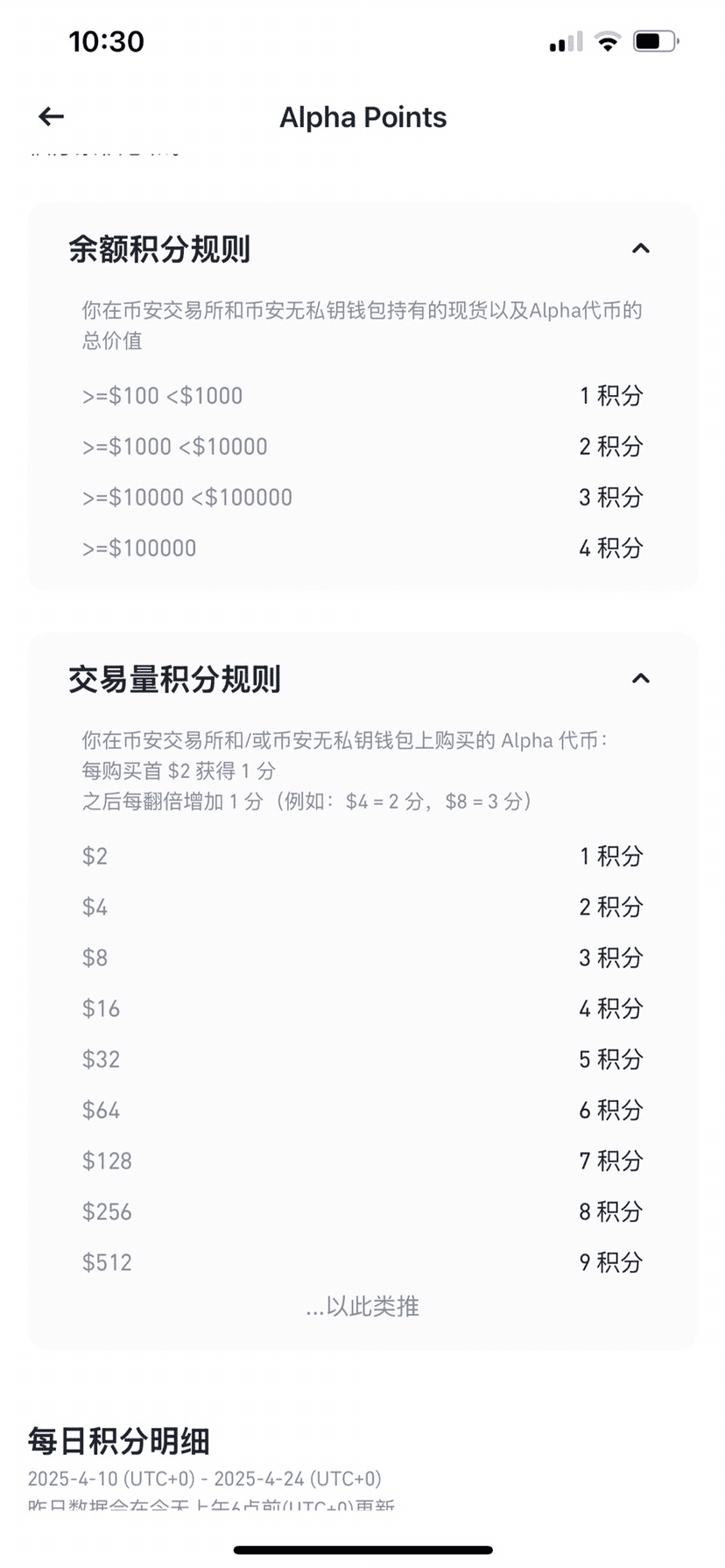Collapse the 交易量积分规则 section chevron
Viewport: 725px width, 1568px height.
click(x=641, y=679)
